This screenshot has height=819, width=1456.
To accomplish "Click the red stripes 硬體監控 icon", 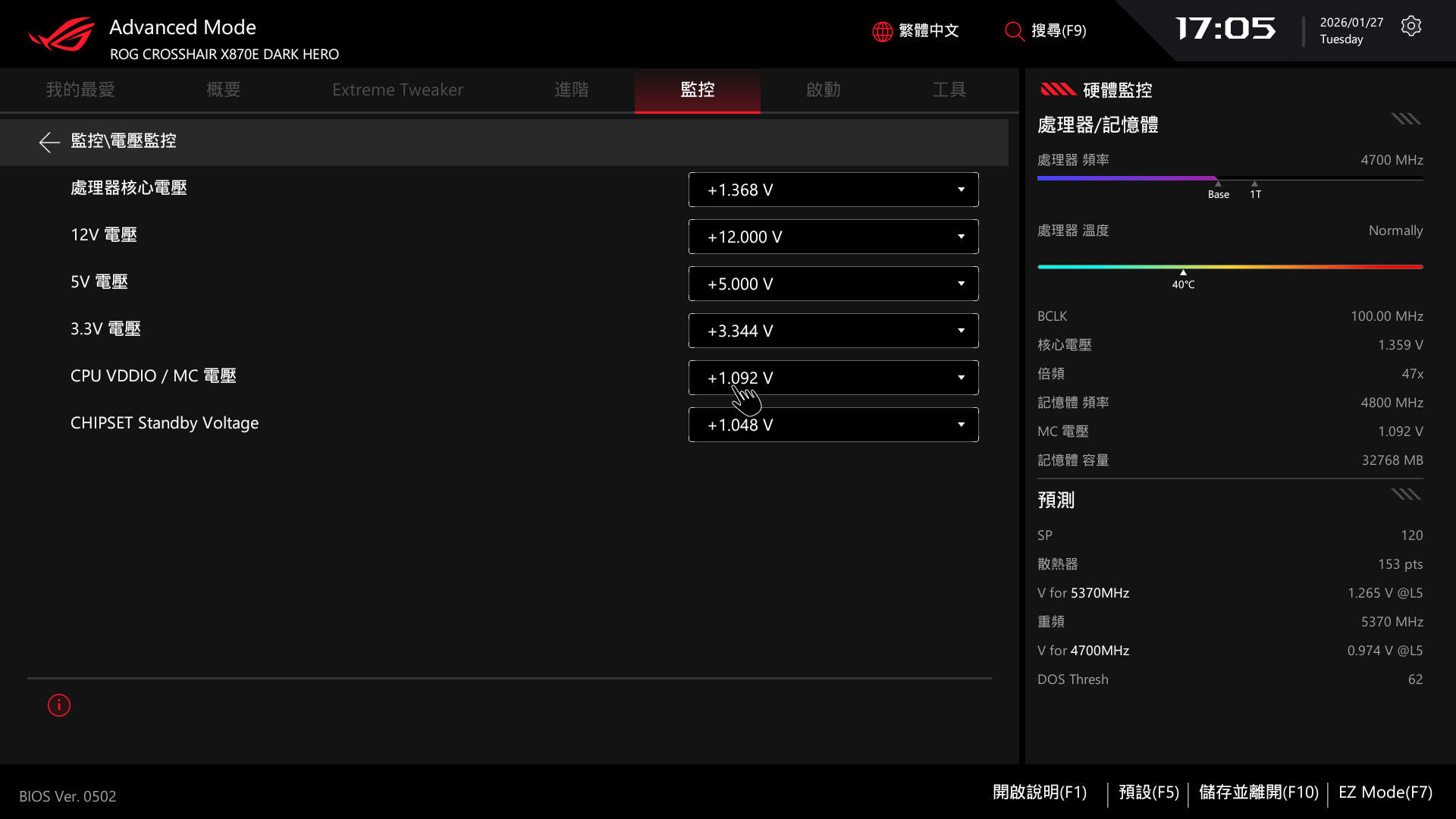I will click(x=1058, y=89).
